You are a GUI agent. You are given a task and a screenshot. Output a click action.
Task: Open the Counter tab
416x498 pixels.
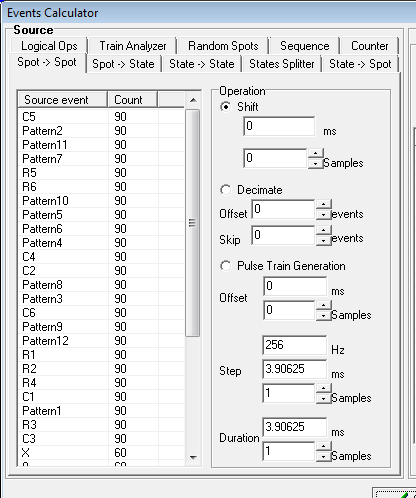click(370, 46)
